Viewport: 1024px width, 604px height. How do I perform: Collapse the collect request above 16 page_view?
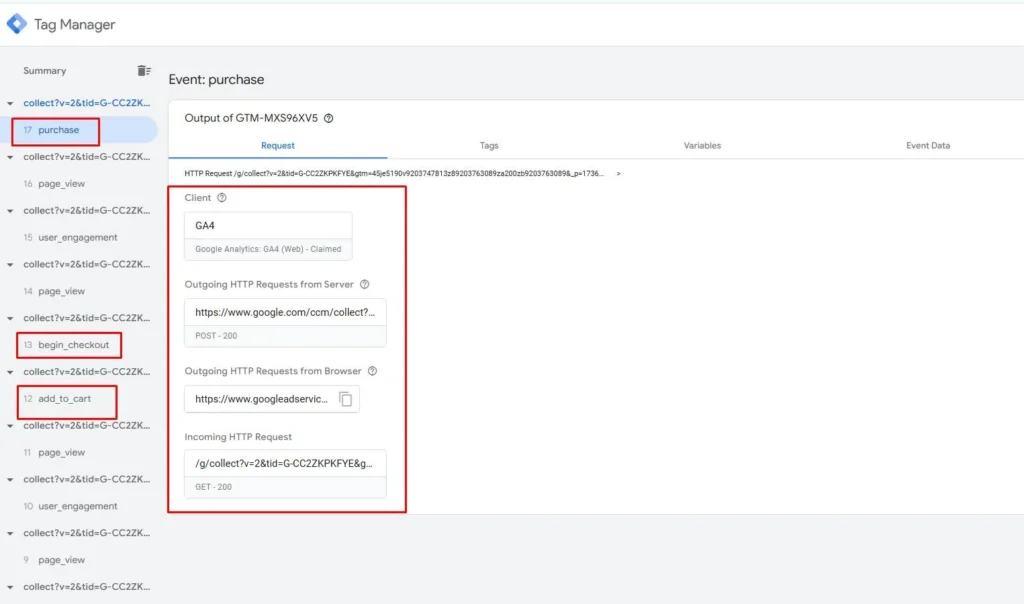point(10,157)
